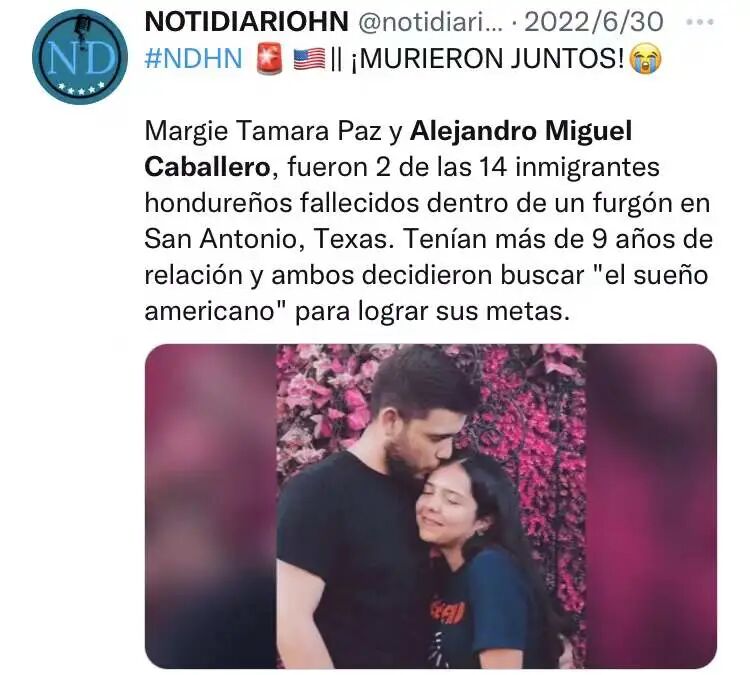750x675 pixels.
Task: Click the ¡MURIERON JUNTOS! headline text
Action: point(488,59)
